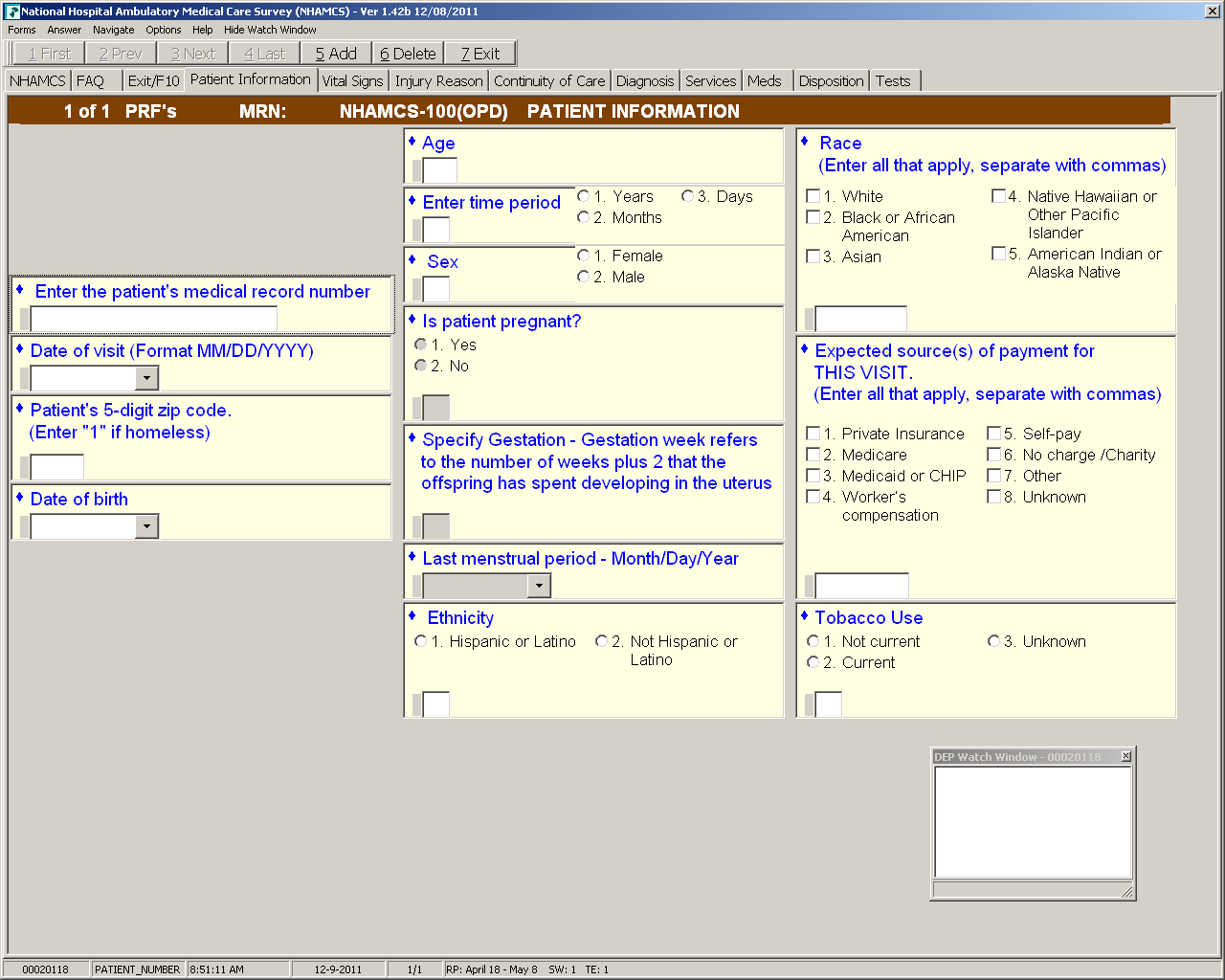Switch to the Services tab
Viewport: 1225px width, 980px height.
tap(710, 81)
